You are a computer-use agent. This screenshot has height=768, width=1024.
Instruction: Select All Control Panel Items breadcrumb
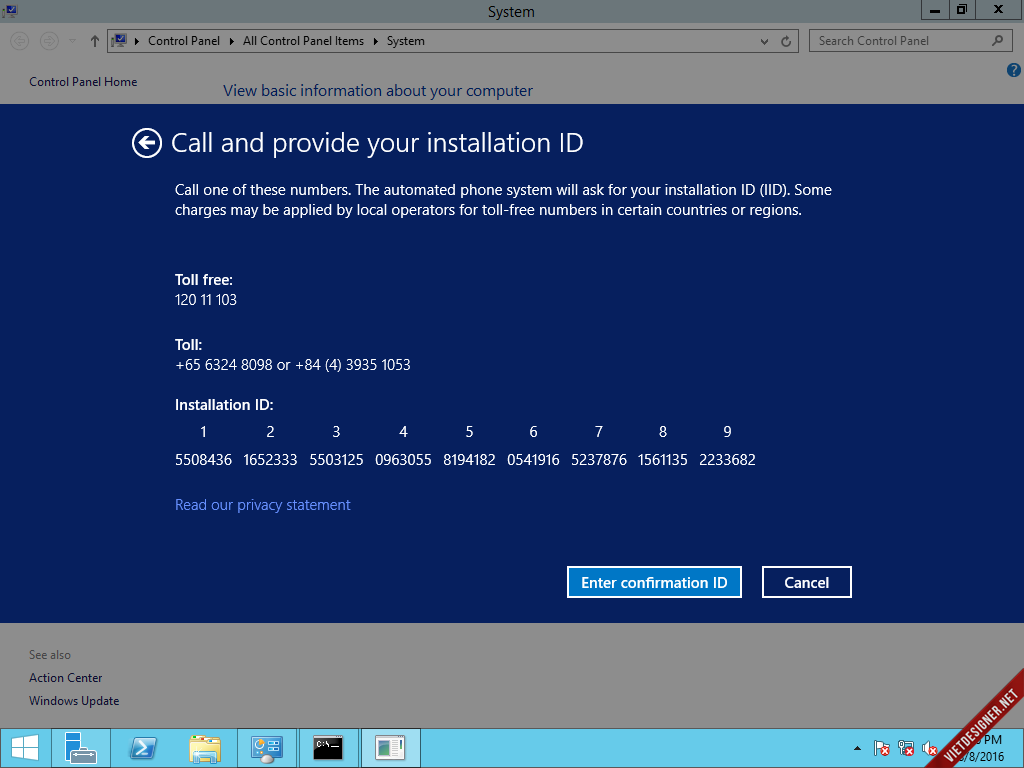tap(303, 41)
